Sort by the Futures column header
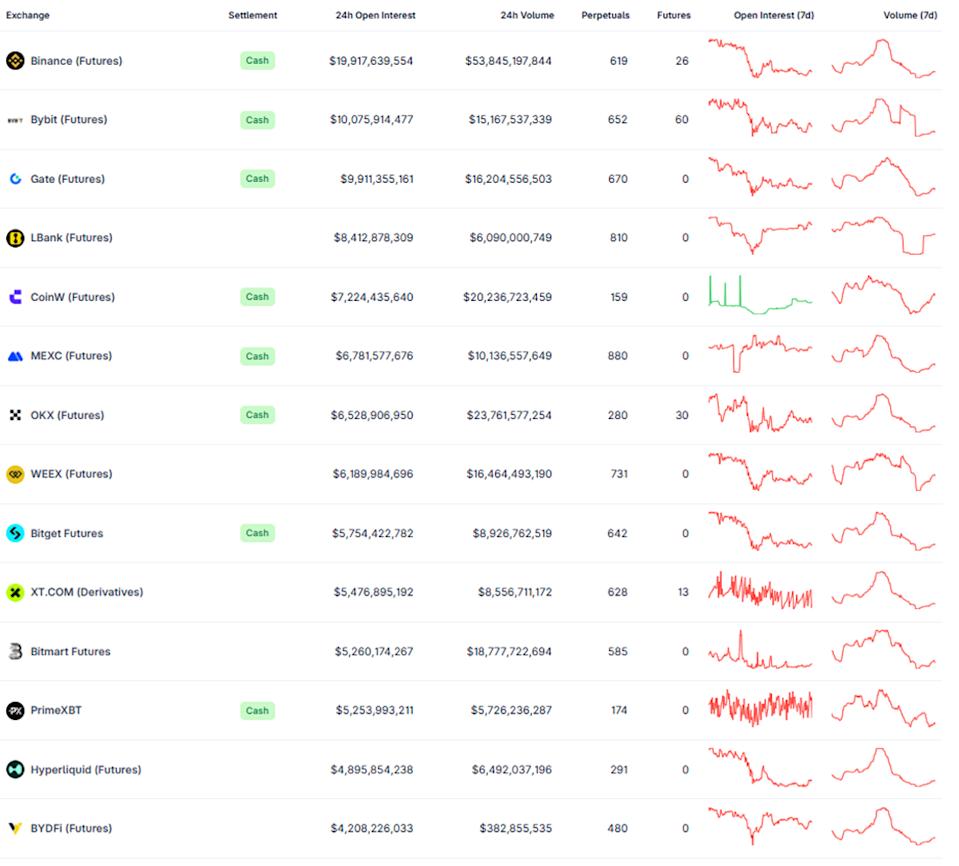Image resolution: width=959 pixels, height=866 pixels. [674, 15]
